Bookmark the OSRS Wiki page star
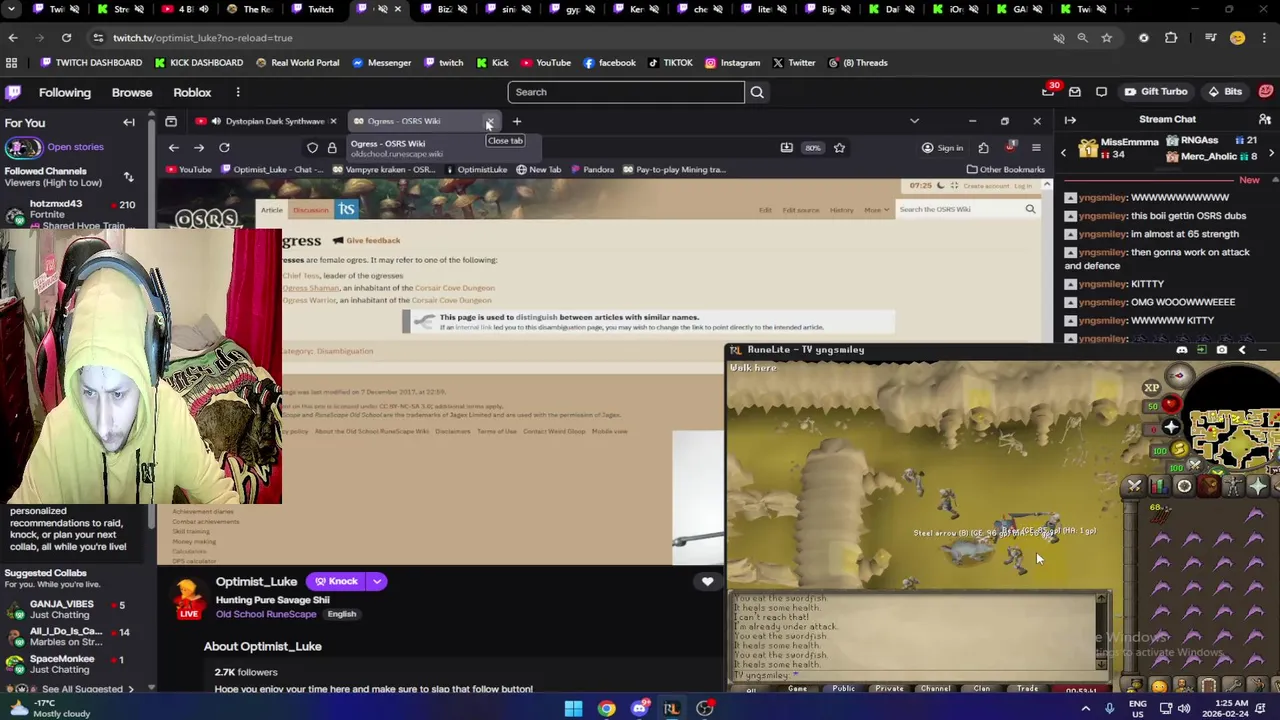Screen dimensions: 1280x720 [839, 148]
